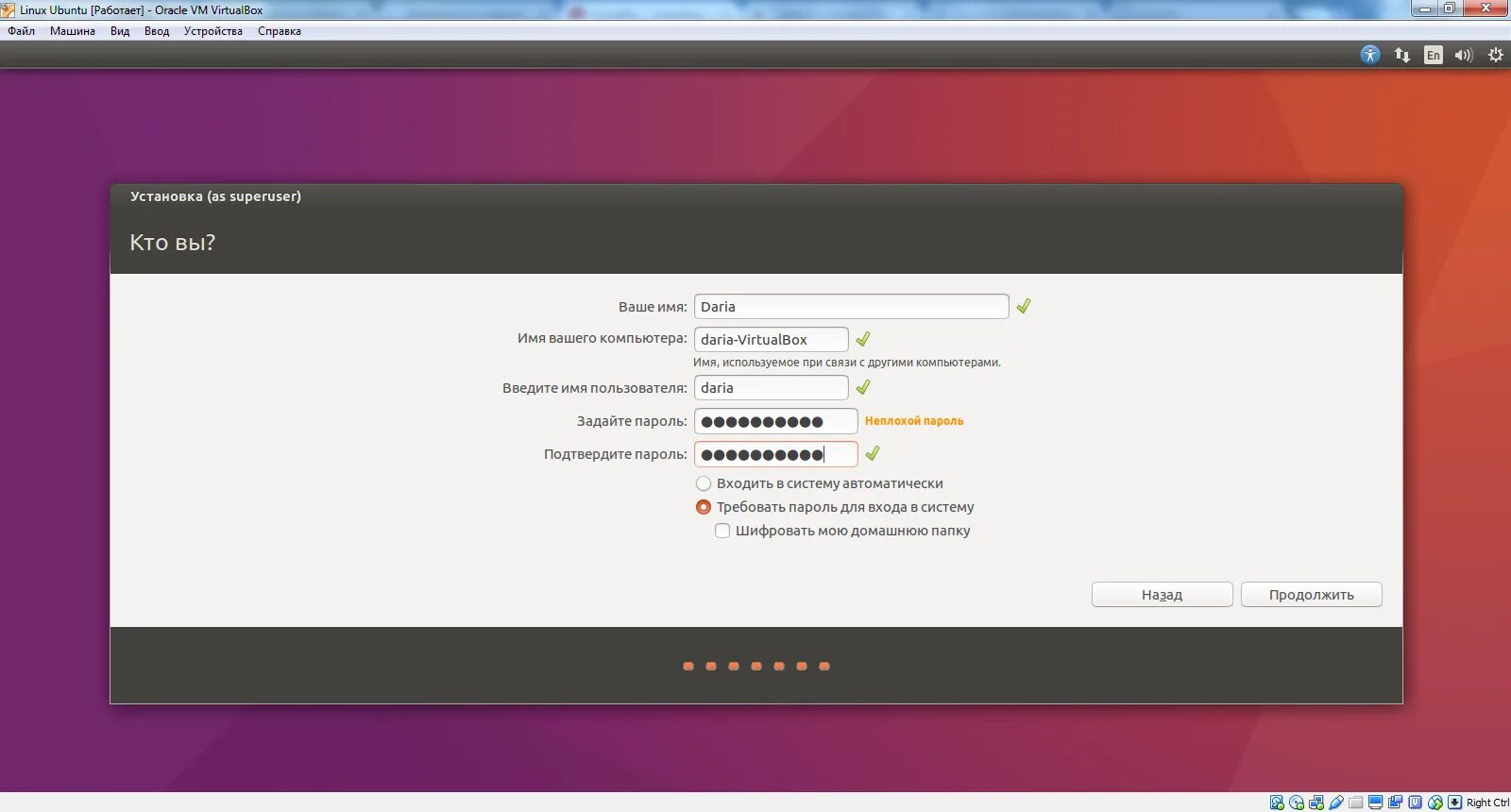Viewport: 1511px width, 812px height.
Task: Click the VirtualBox hard disk activity icon
Action: pyautogui.click(x=1277, y=803)
